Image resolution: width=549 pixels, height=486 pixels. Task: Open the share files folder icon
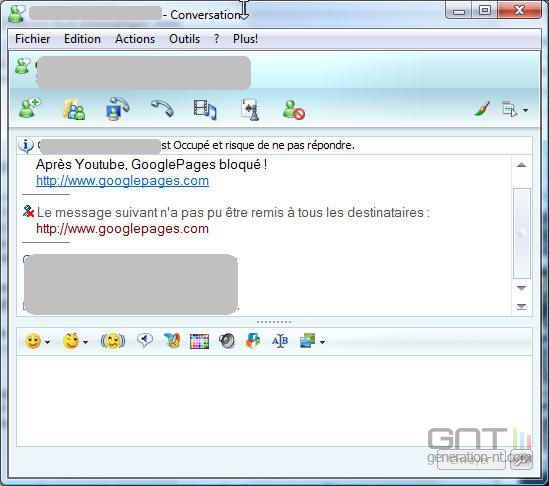click(74, 109)
